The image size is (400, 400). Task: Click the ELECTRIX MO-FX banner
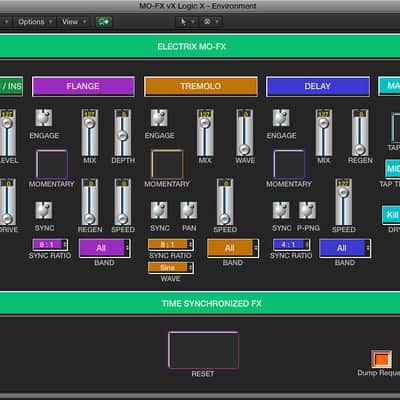point(199,46)
